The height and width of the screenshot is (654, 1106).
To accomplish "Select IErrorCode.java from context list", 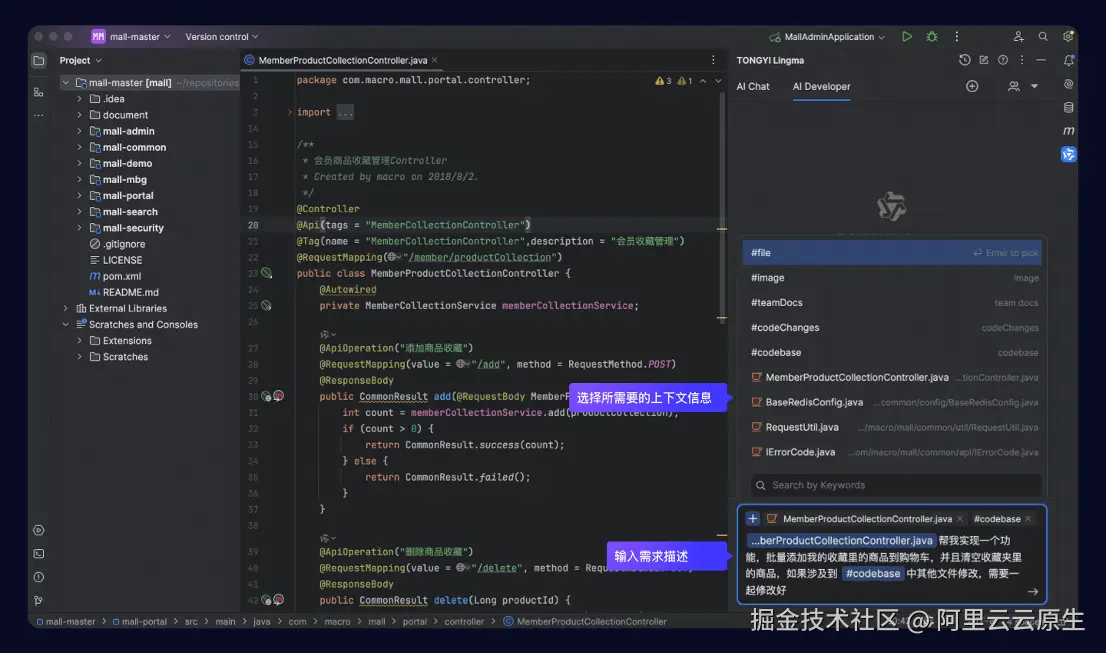I will click(x=892, y=452).
